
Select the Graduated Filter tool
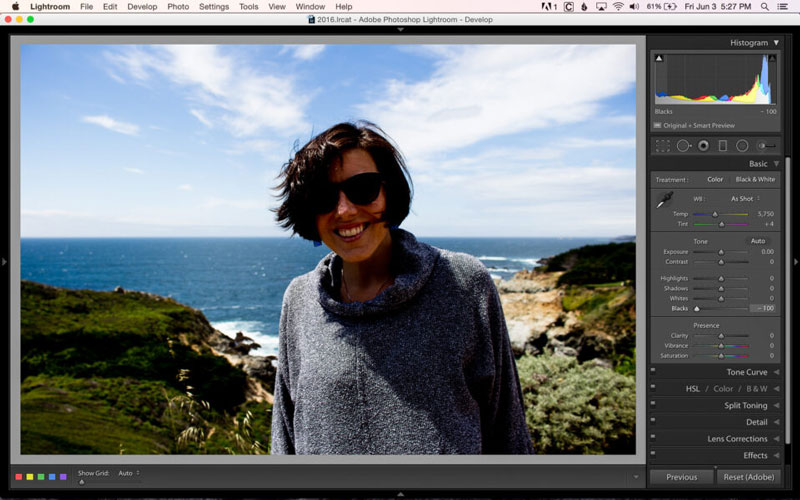723,146
